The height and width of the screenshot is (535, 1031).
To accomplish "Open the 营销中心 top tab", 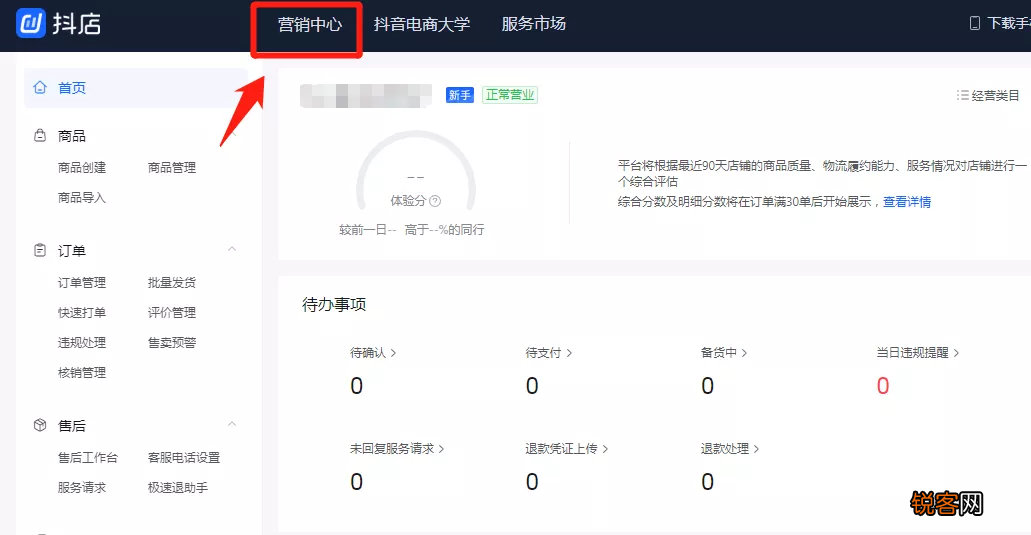I will [310, 24].
